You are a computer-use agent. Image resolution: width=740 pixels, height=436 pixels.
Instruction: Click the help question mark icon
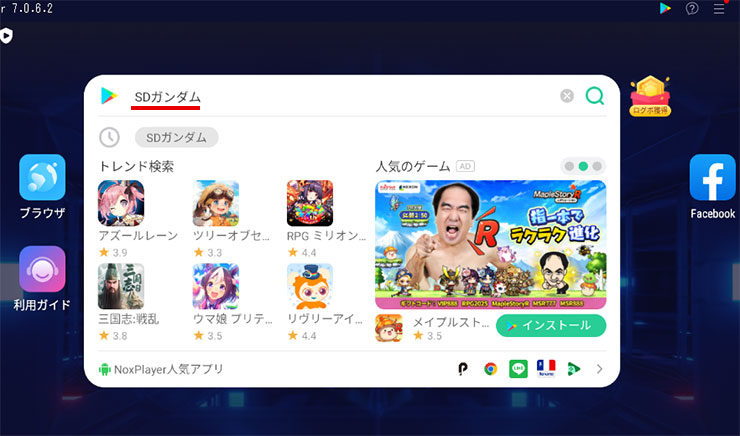click(692, 8)
